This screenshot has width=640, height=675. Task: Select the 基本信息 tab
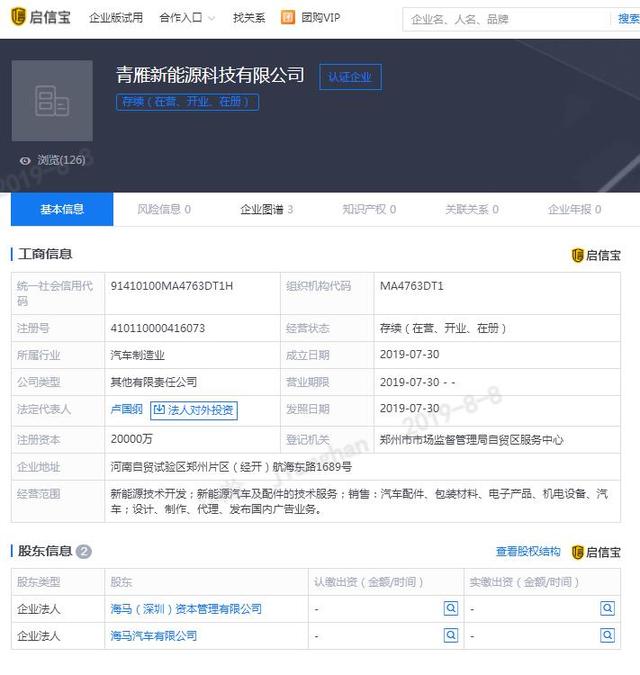(62, 209)
